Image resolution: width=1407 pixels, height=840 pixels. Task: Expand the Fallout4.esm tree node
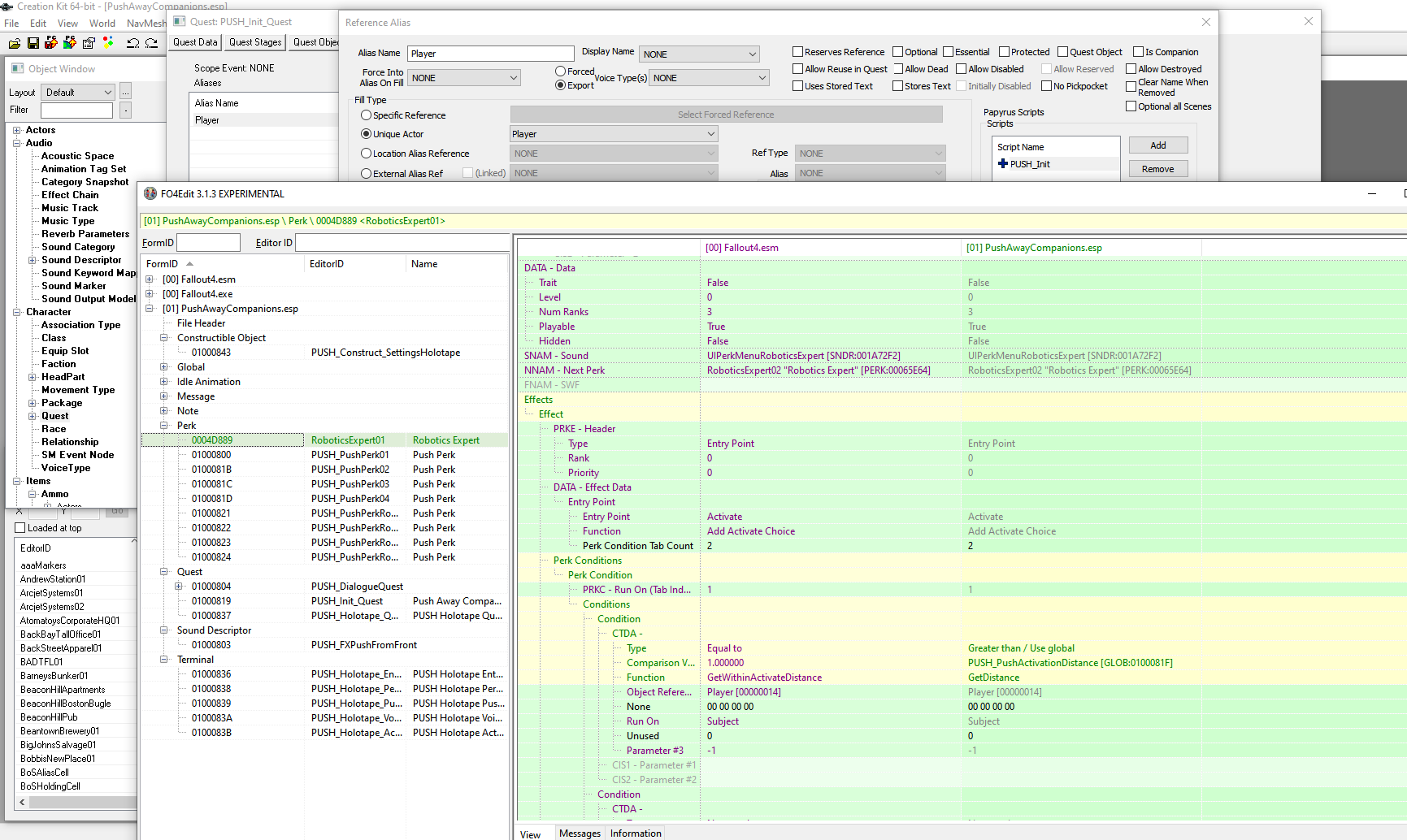point(150,279)
